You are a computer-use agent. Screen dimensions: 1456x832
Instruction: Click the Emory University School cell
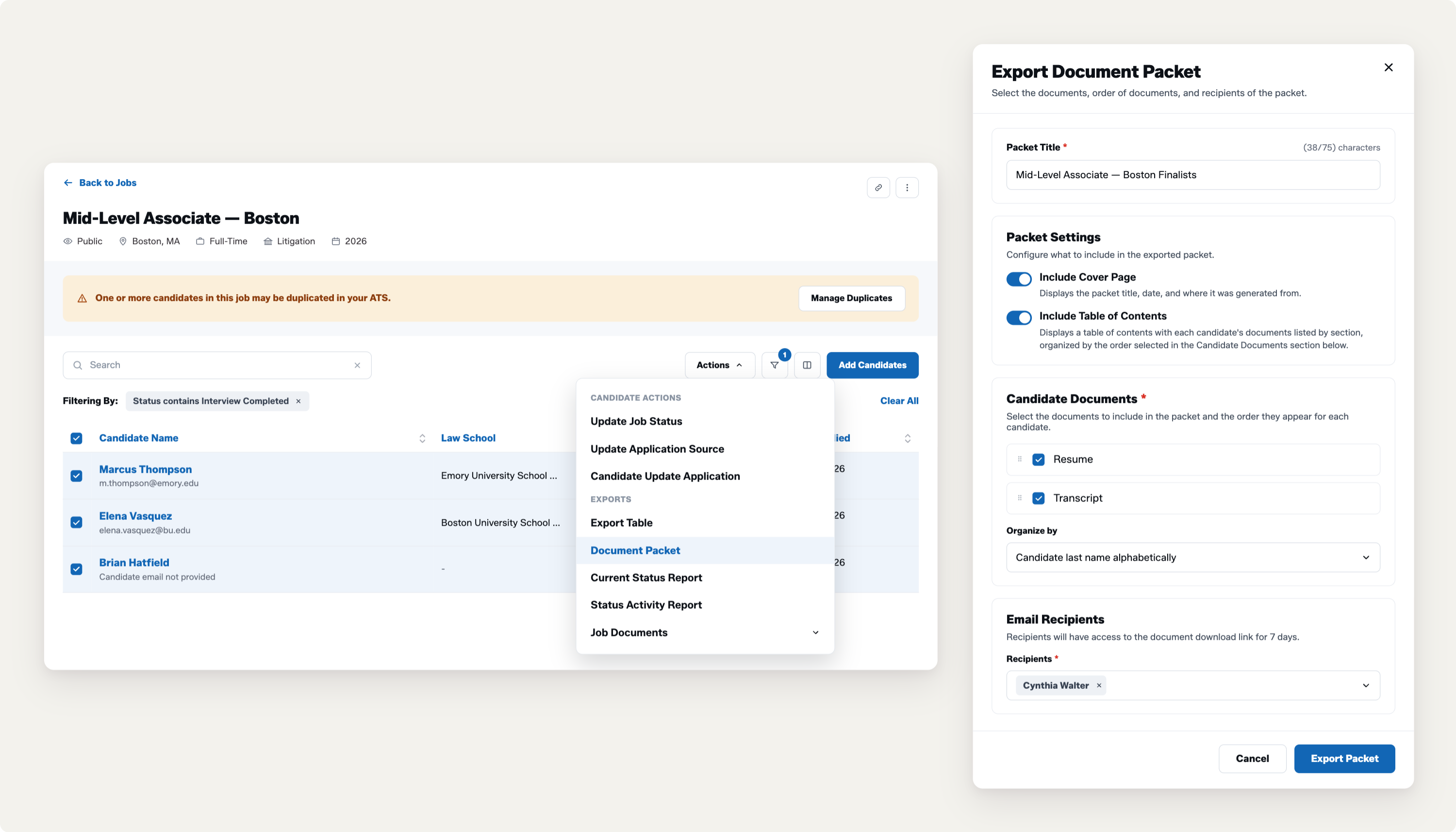point(498,475)
